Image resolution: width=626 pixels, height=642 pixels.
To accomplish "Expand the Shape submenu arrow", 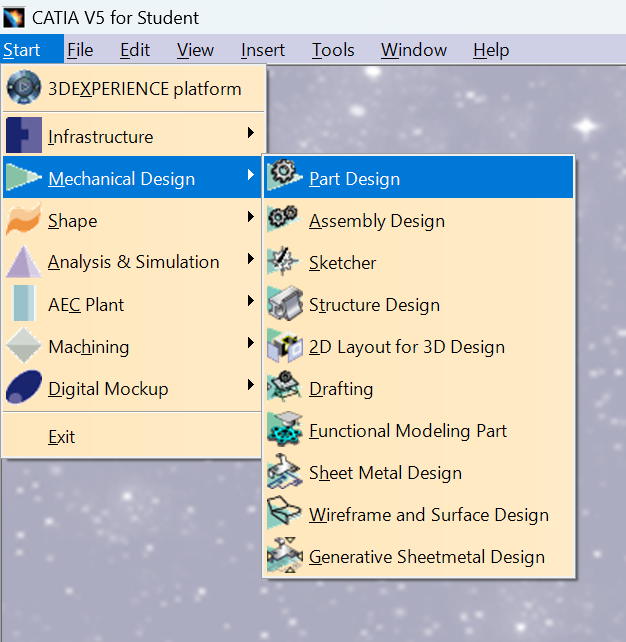I will coord(251,217).
